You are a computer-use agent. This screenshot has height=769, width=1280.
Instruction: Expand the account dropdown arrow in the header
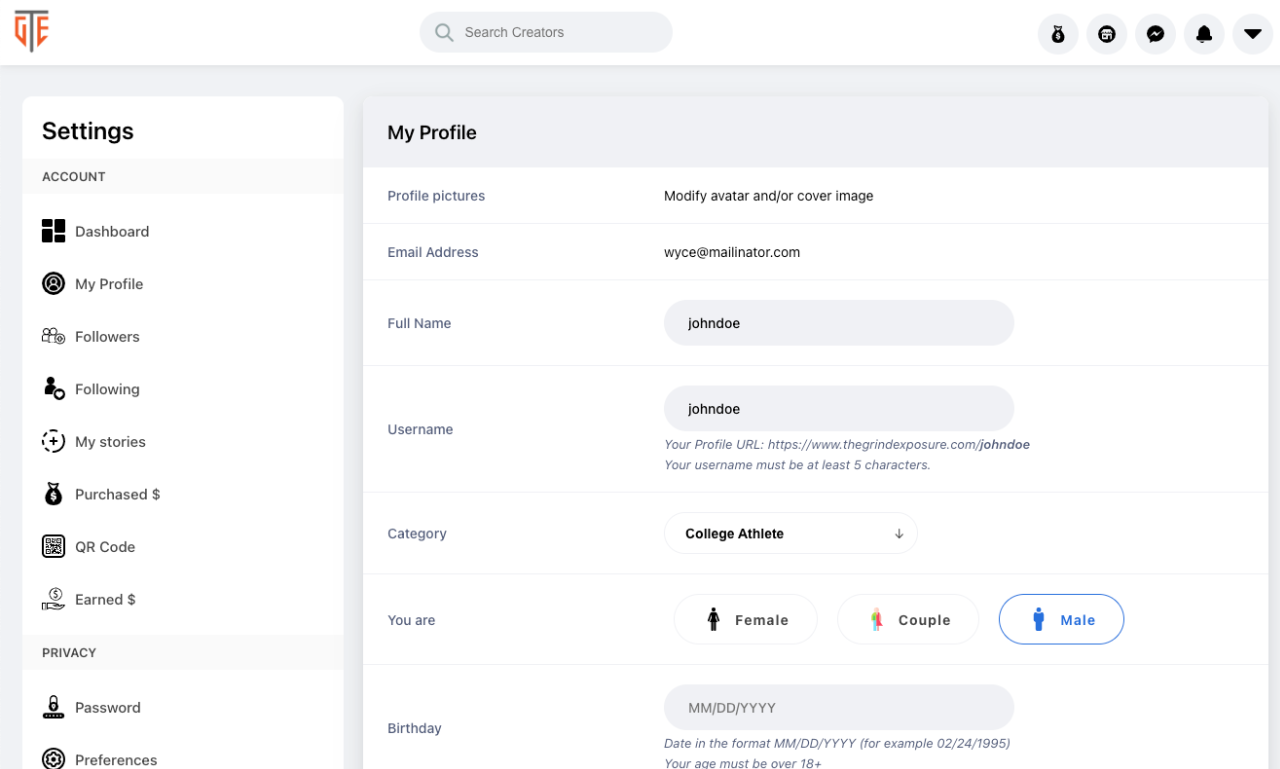(1252, 33)
